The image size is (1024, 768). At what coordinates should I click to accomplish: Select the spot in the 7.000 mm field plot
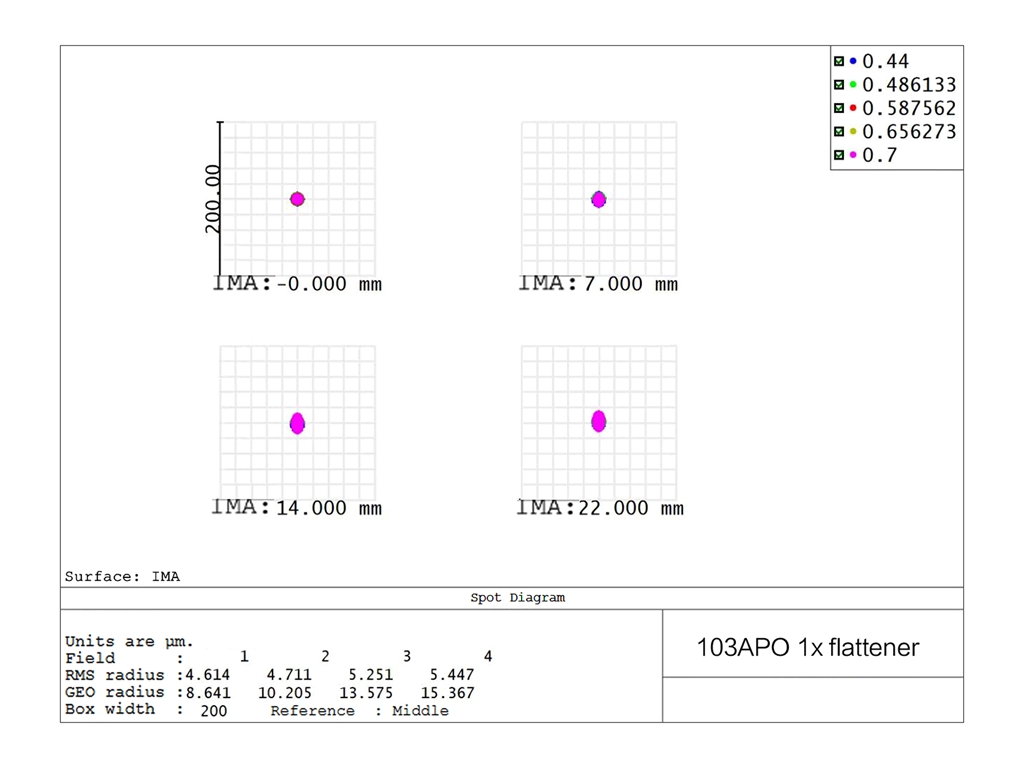(598, 199)
